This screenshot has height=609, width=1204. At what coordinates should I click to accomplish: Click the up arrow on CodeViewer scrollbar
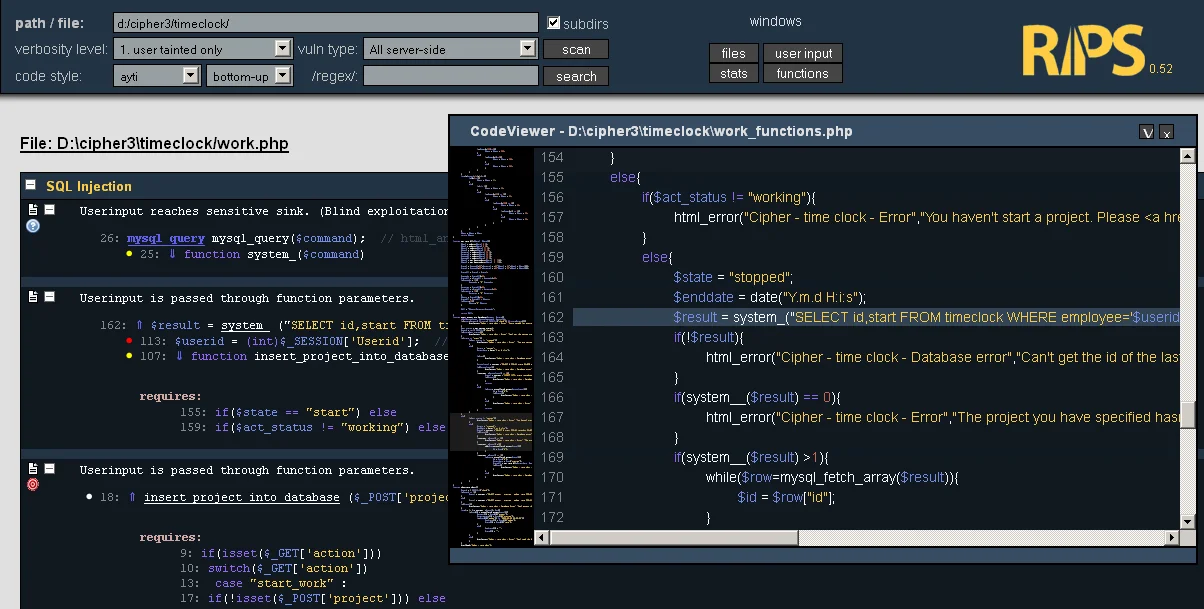point(1188,155)
